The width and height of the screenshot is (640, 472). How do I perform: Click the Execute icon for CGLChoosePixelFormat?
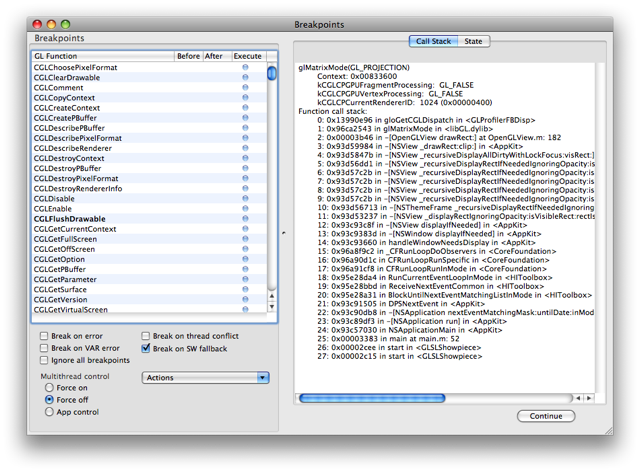pos(246,67)
